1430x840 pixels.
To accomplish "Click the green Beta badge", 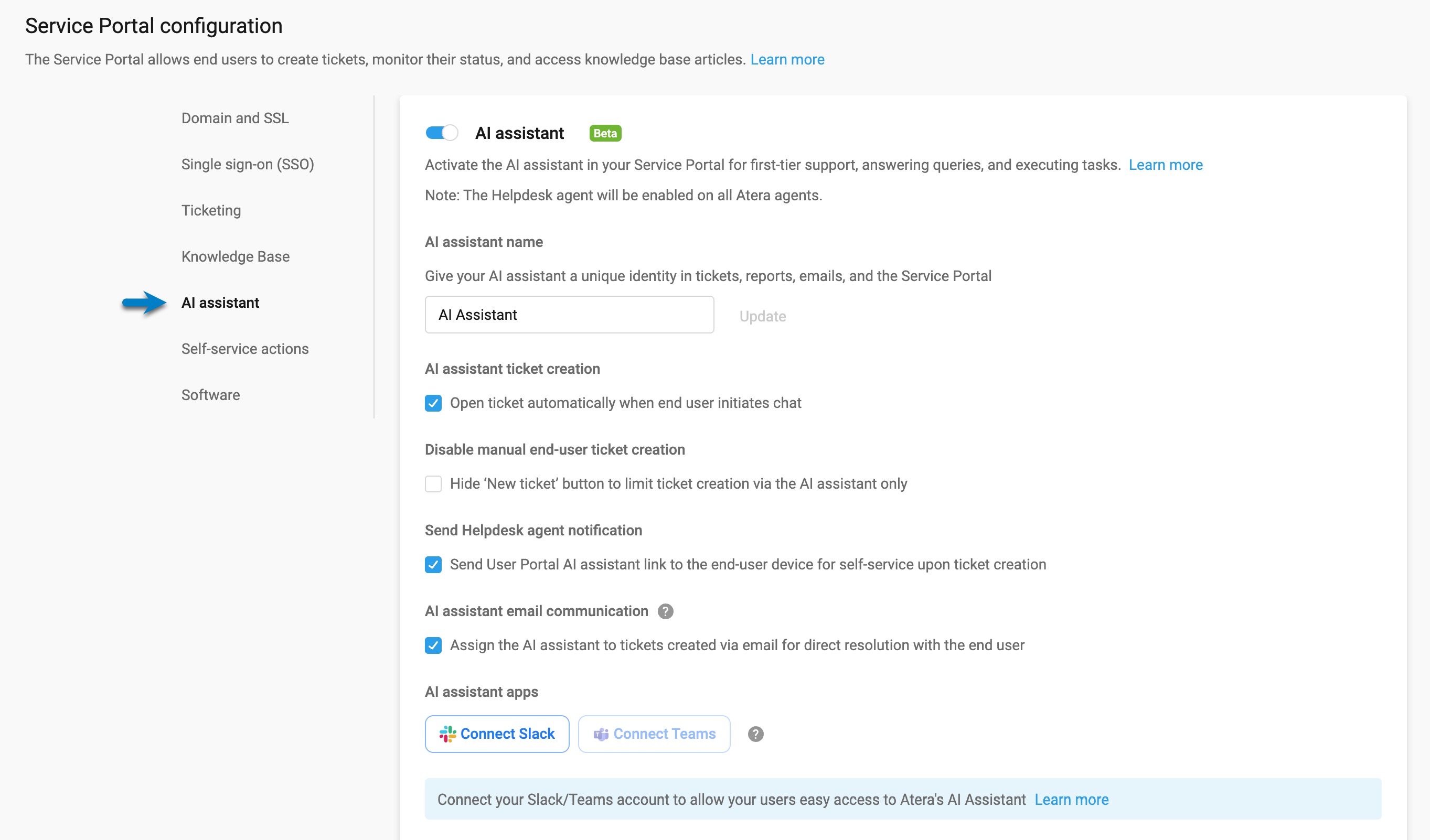I will pyautogui.click(x=605, y=133).
